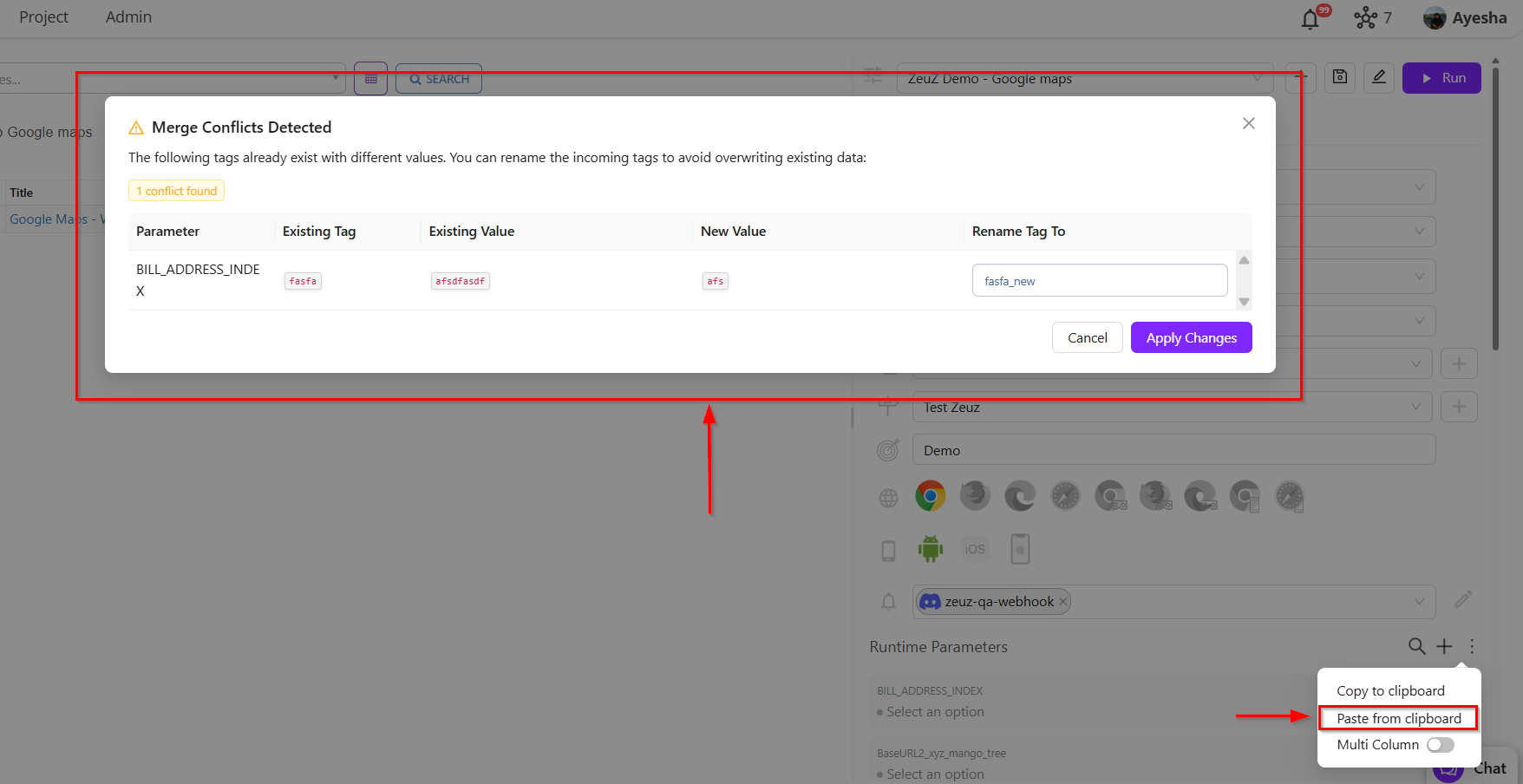The width and height of the screenshot is (1523, 784).
Task: Open the Test Zeuz dropdown
Action: tap(1415, 407)
